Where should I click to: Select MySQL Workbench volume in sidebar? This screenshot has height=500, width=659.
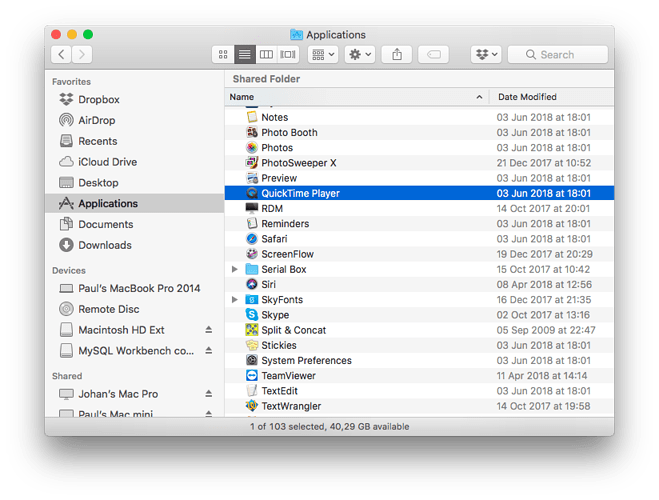point(136,350)
